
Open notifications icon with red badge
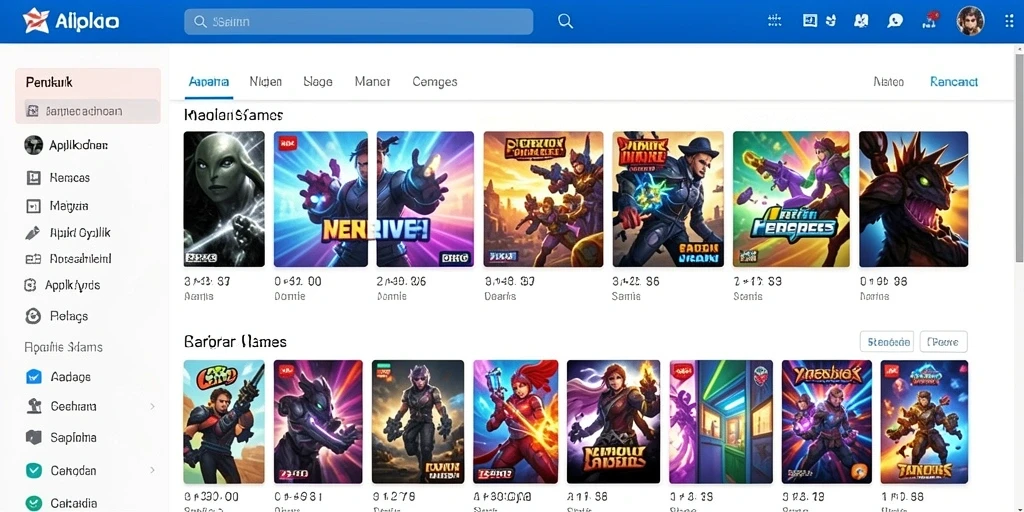tap(930, 20)
